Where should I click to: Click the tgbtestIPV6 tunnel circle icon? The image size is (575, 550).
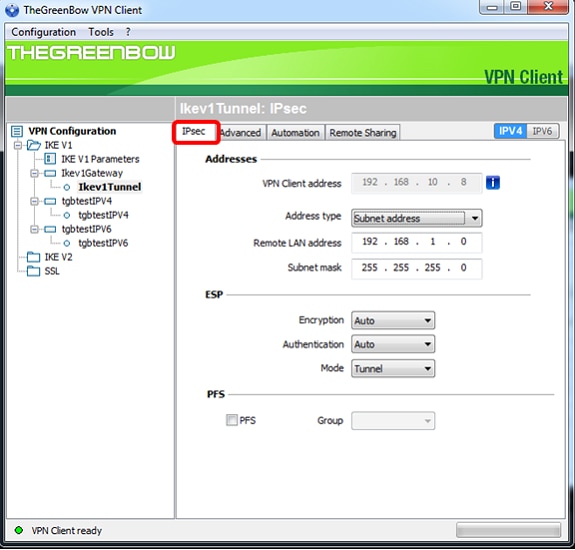click(67, 243)
